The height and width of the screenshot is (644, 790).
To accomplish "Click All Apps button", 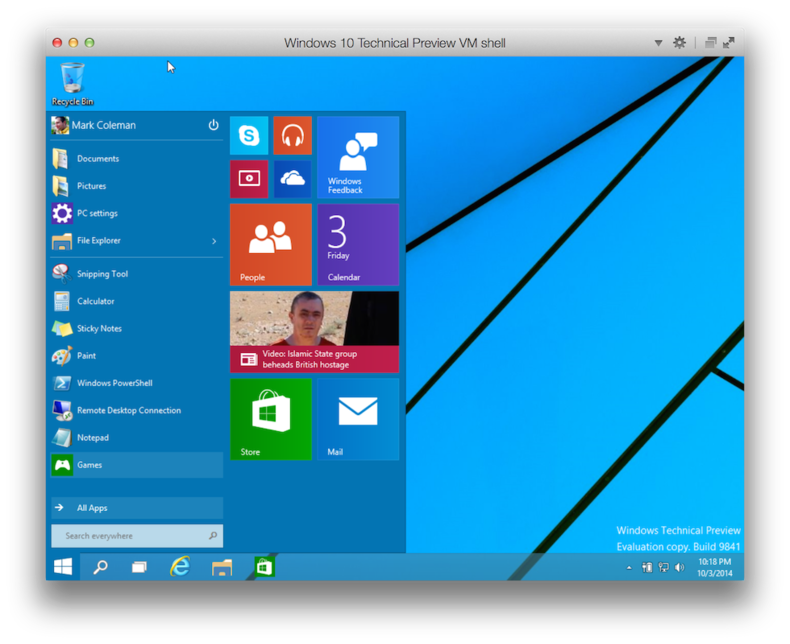I will (137, 508).
